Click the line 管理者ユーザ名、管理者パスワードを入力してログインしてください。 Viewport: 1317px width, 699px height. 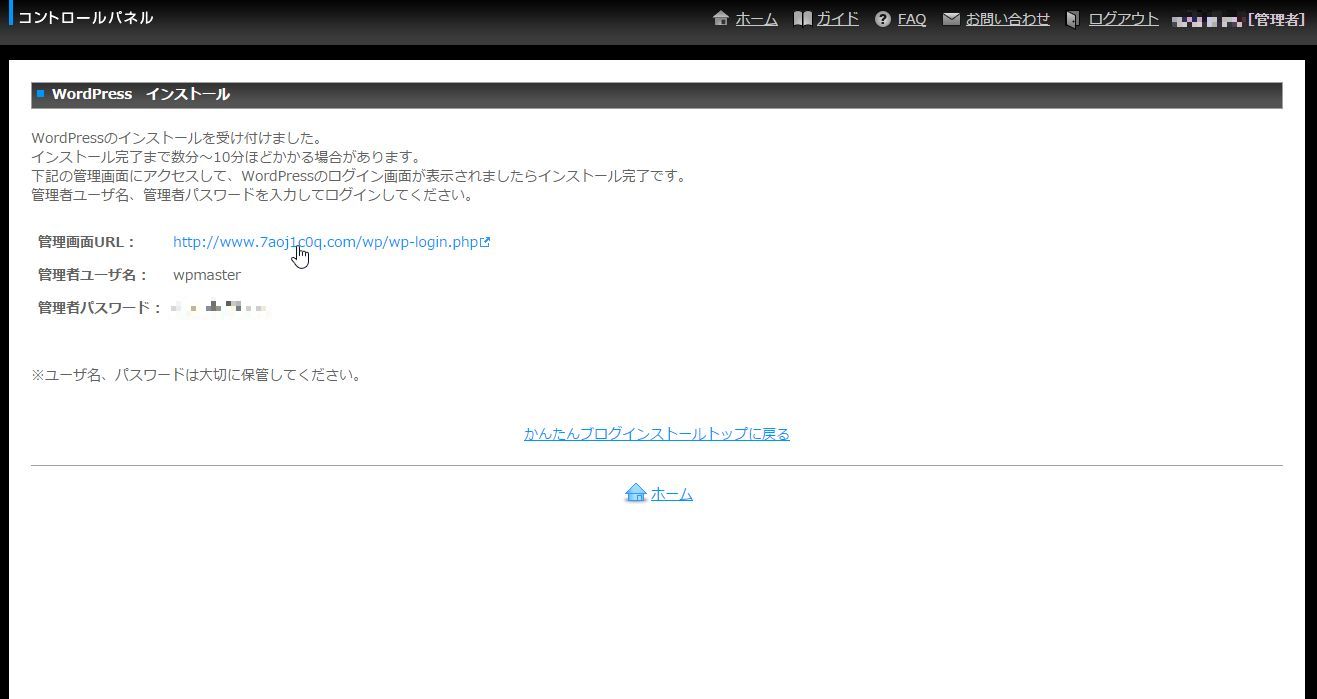[x=252, y=195]
